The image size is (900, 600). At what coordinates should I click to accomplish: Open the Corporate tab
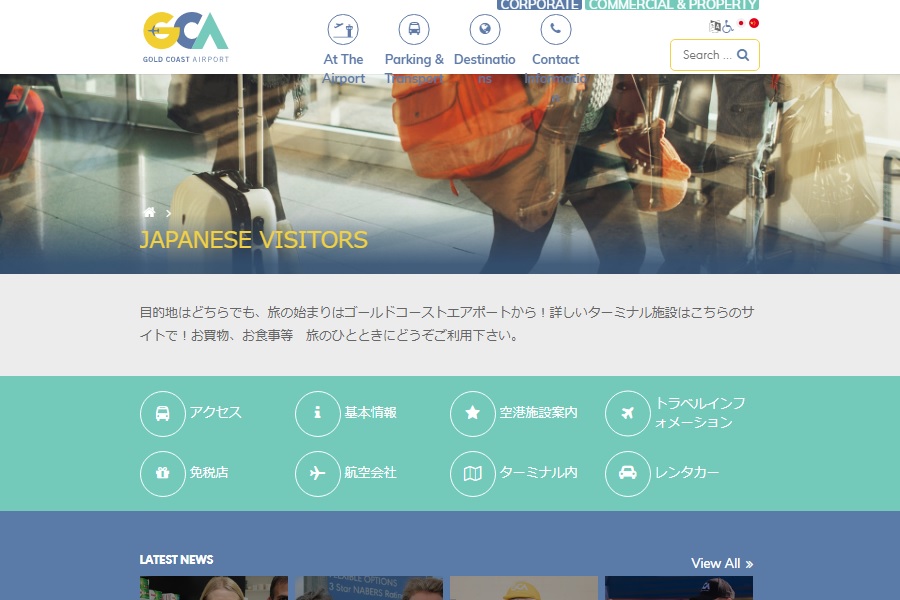539,5
